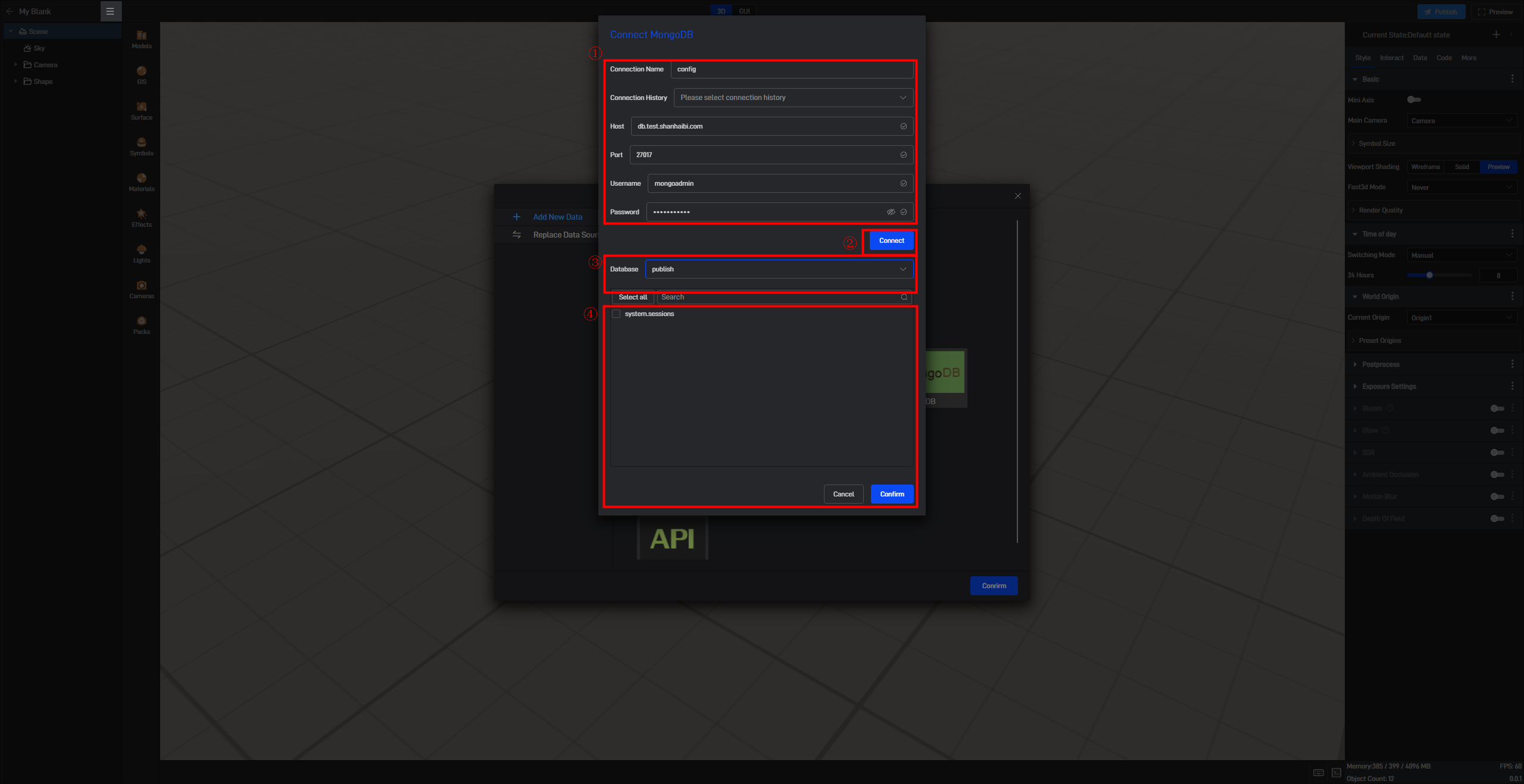Image resolution: width=1524 pixels, height=784 pixels.
Task: Select Wireframe viewport shading
Action: (x=1425, y=167)
